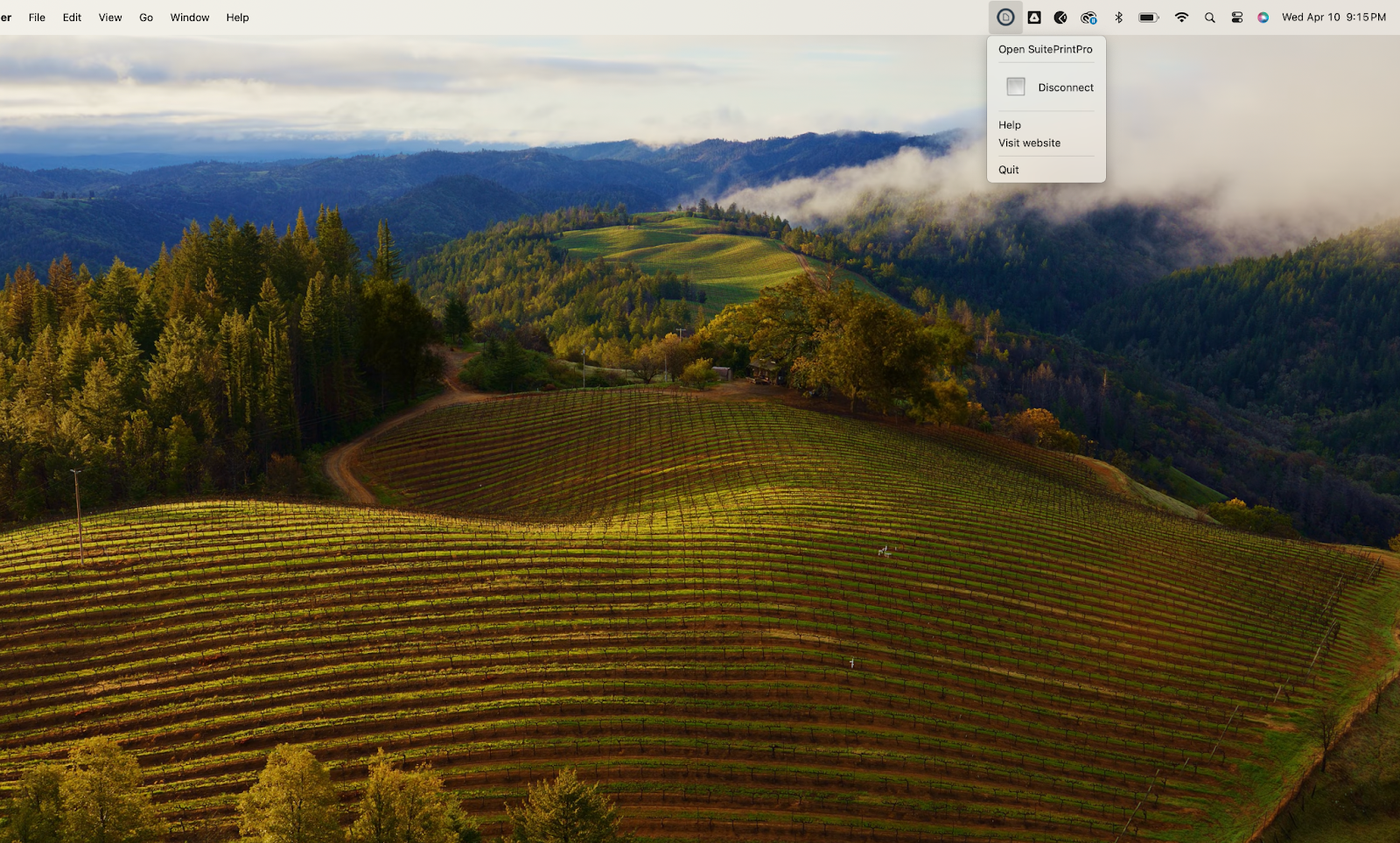This screenshot has height=843, width=1400.
Task: Open Spotlight search
Action: 1209,18
